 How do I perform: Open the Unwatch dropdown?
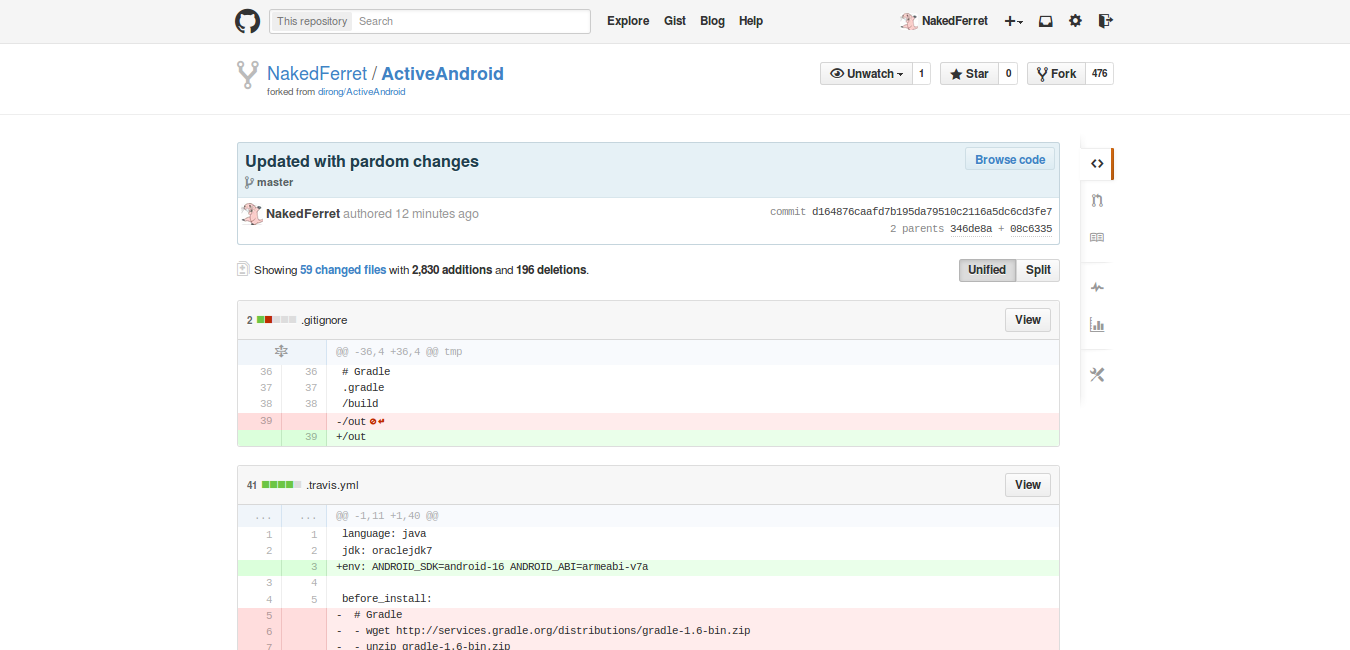pyautogui.click(x=866, y=73)
